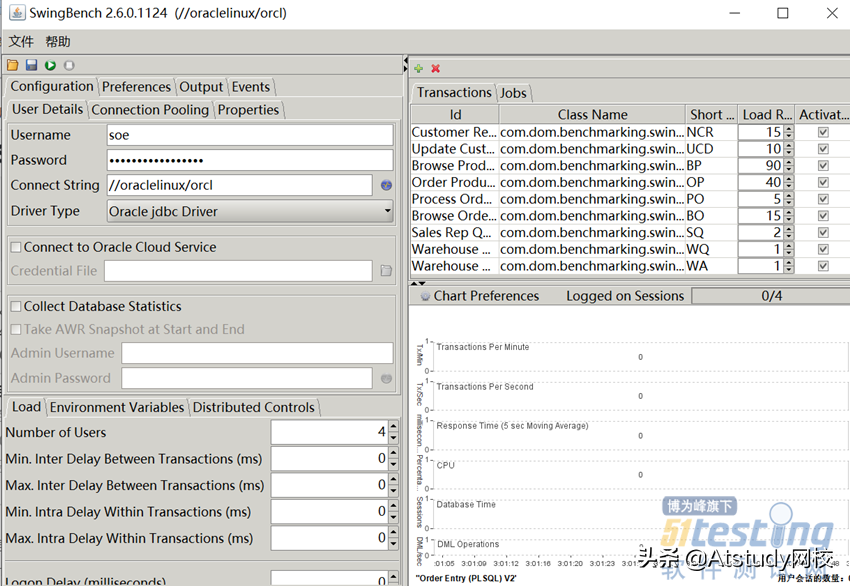
Task: Open the Properties tab
Action: point(248,110)
